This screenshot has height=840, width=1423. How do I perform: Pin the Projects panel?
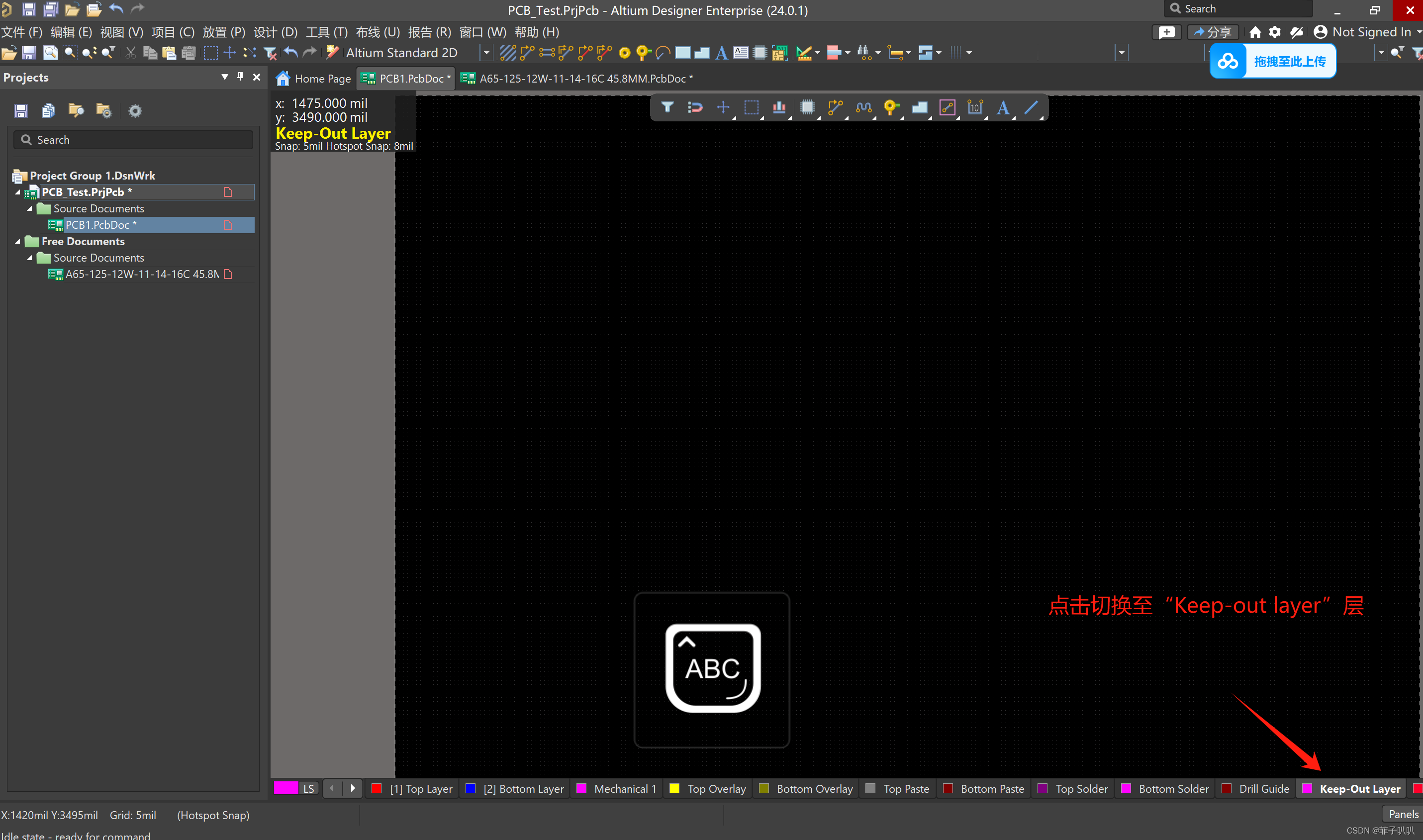(240, 77)
